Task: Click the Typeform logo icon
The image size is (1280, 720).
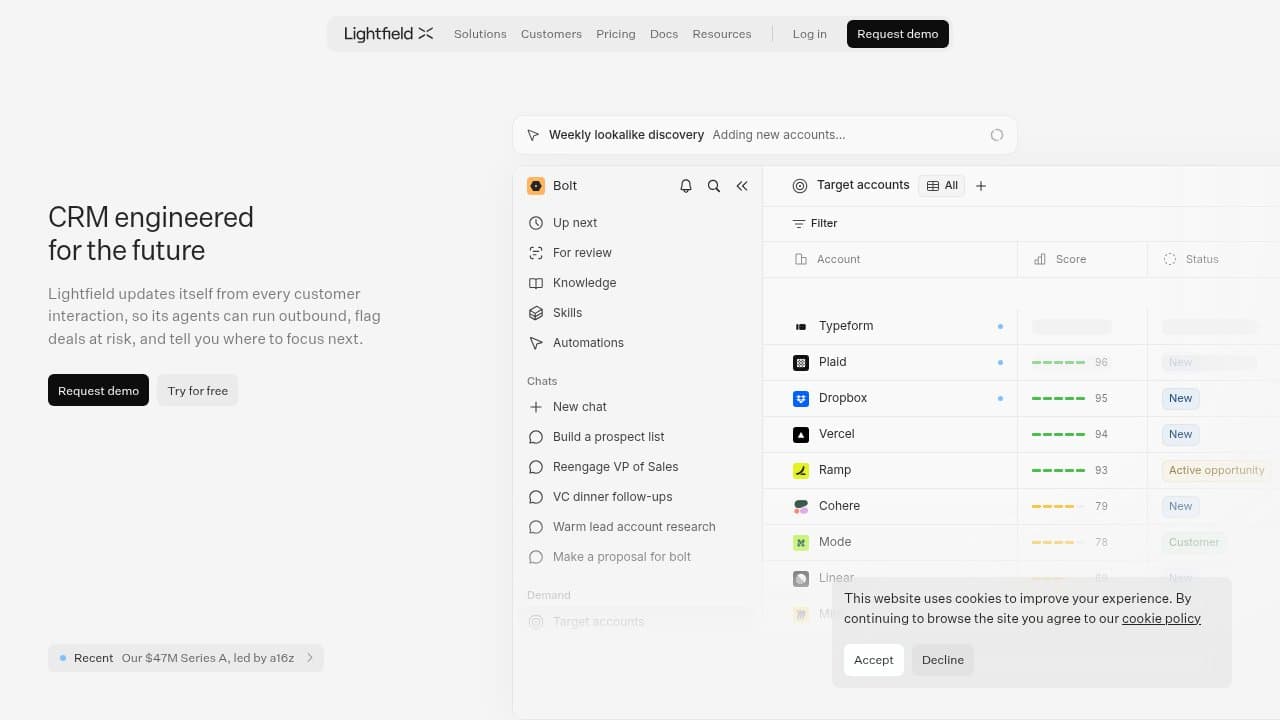Action: [801, 326]
